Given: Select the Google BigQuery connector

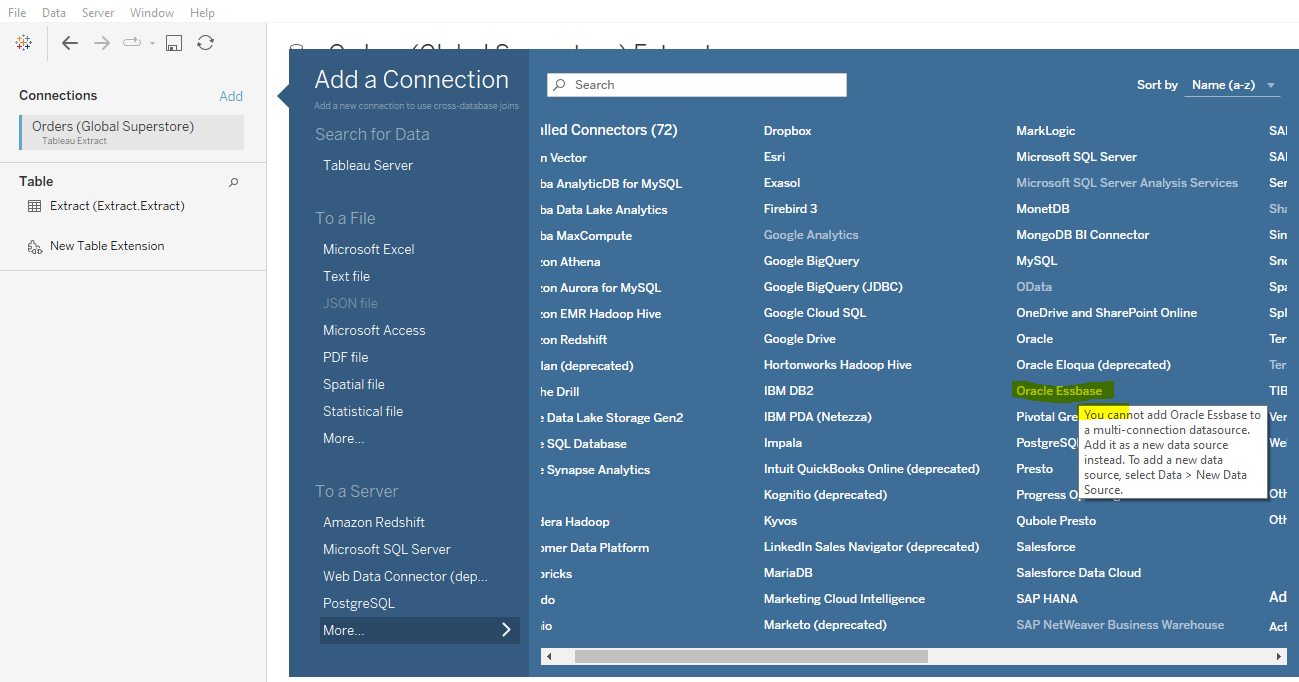Looking at the screenshot, I should click(810, 260).
